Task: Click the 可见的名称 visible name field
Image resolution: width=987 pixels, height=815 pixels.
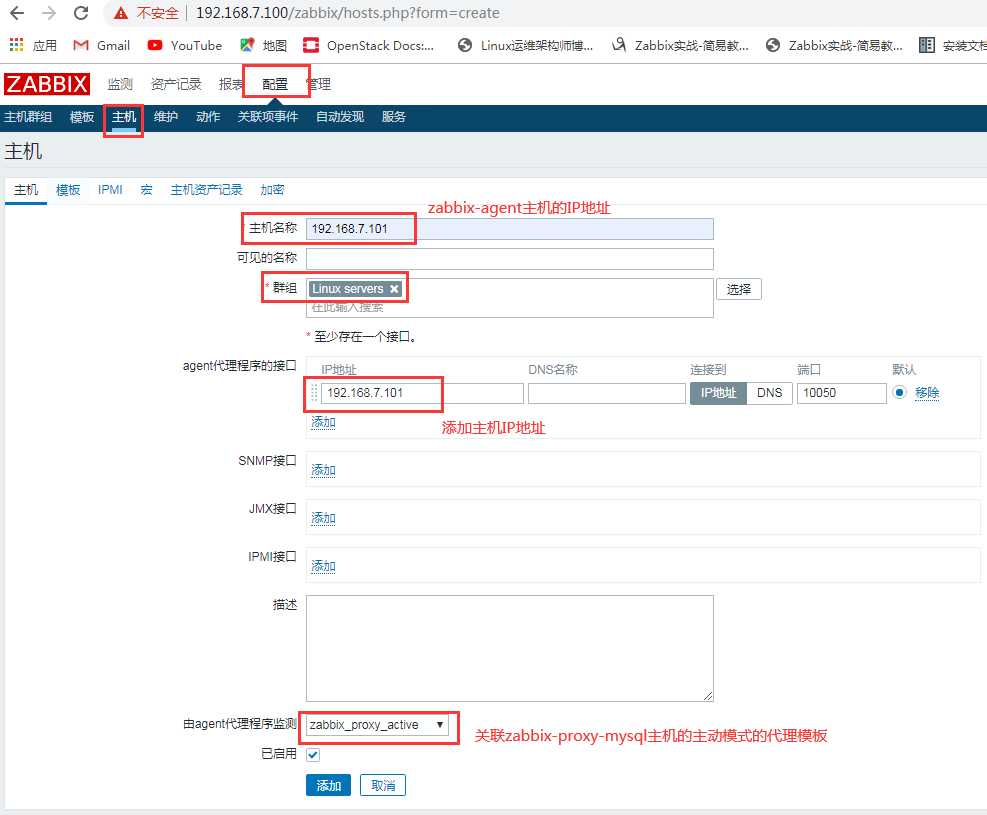Action: point(510,259)
